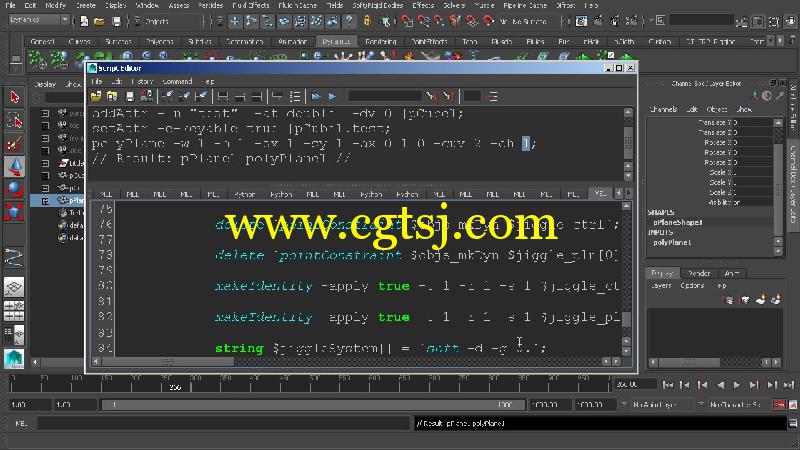This screenshot has width=800, height=450.
Task: Expand top camera node in Outliner
Action: pyautogui.click(x=45, y=126)
